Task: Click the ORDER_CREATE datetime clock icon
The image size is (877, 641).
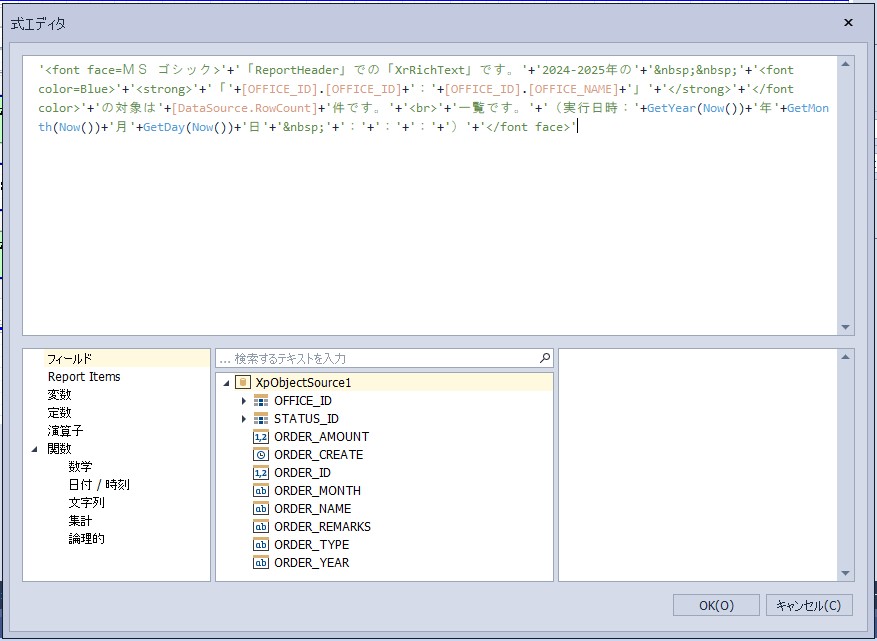Action: tap(261, 455)
